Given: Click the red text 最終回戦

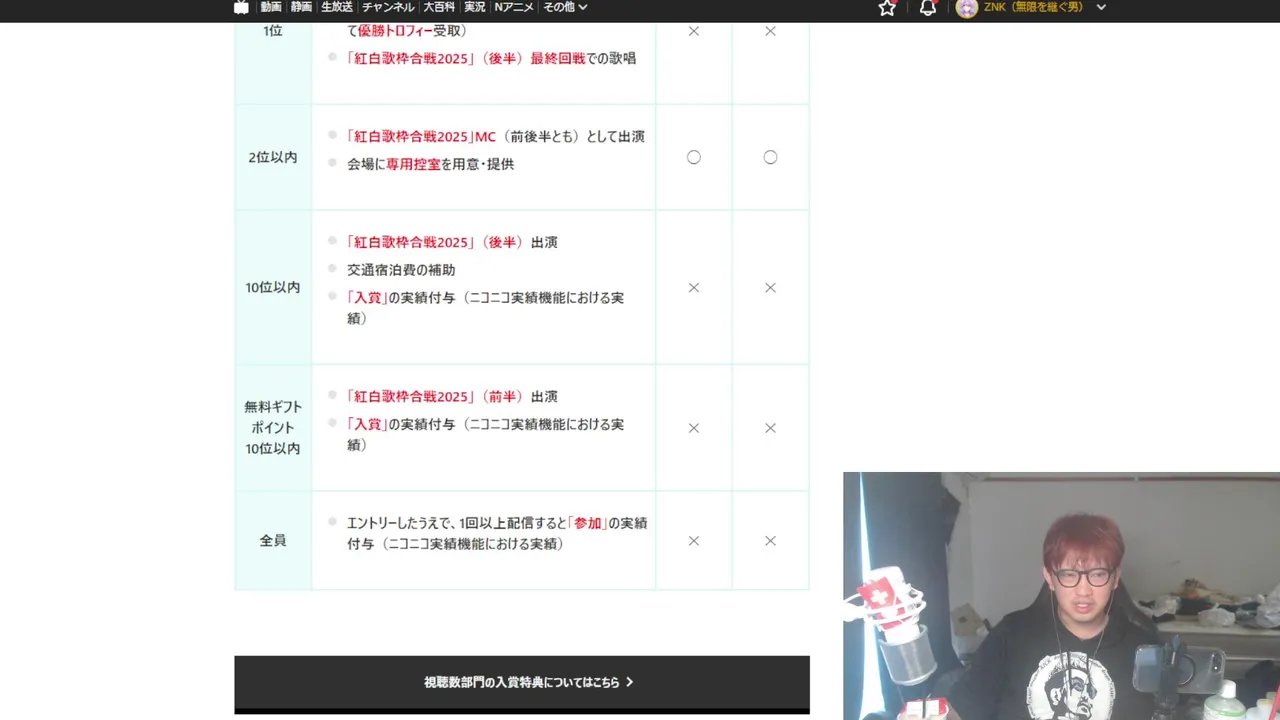Looking at the screenshot, I should coord(557,59).
